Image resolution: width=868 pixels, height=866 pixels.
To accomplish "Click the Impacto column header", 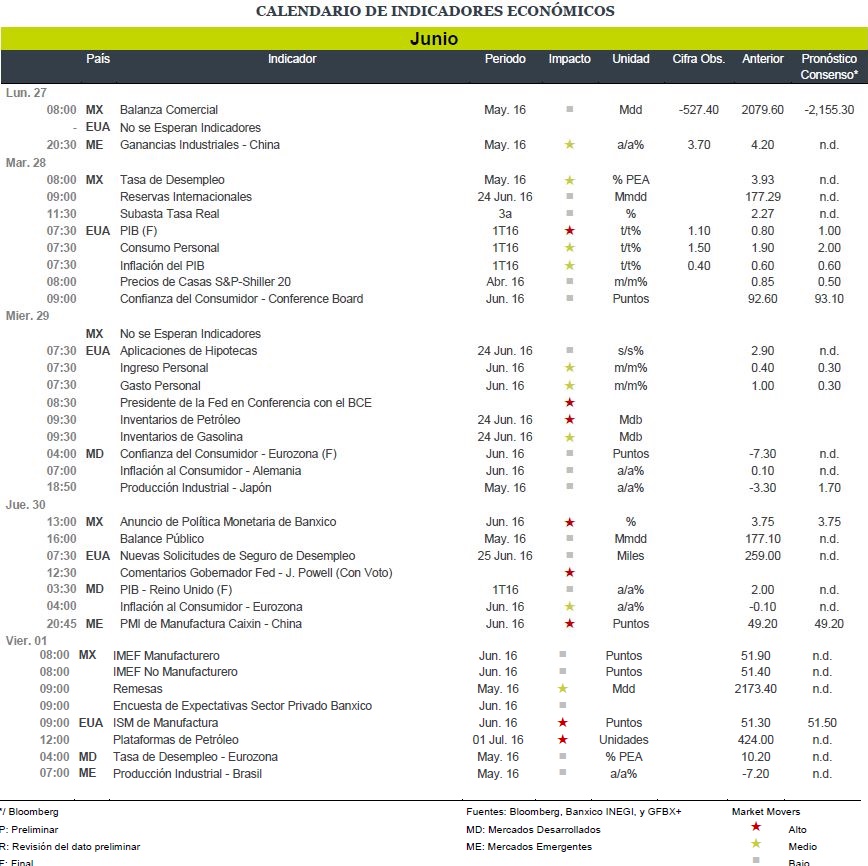I will tap(569, 59).
